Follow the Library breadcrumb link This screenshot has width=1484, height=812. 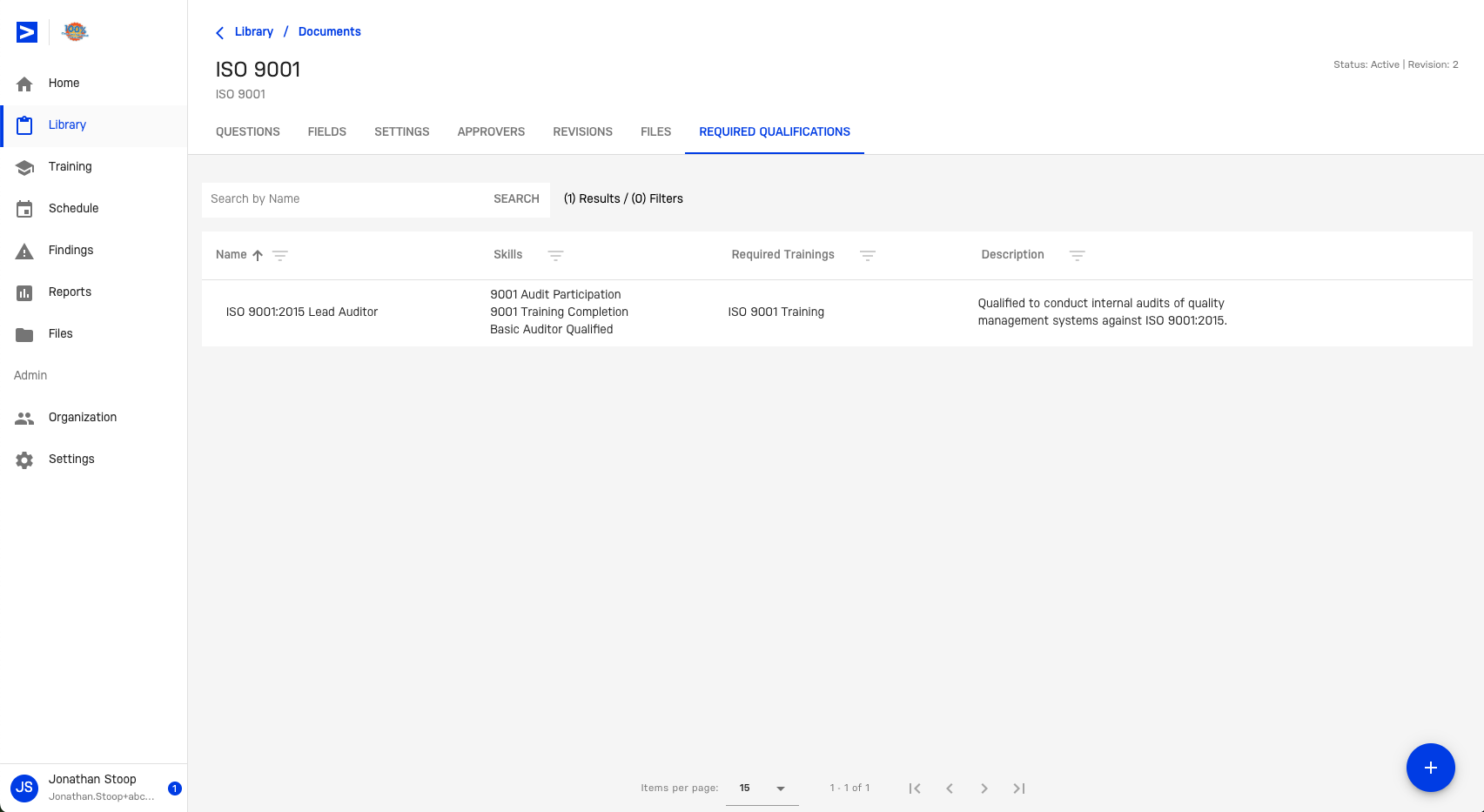[254, 32]
